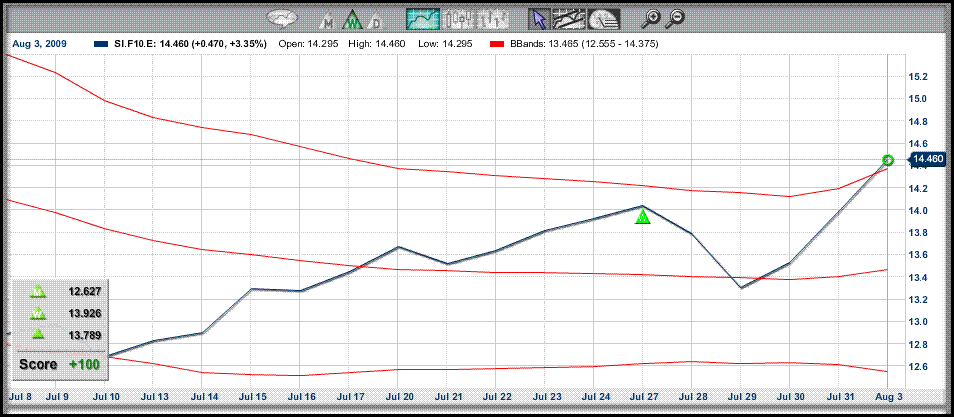Click the Low: 14.295 value
This screenshot has width=954, height=417.
[x=446, y=44]
